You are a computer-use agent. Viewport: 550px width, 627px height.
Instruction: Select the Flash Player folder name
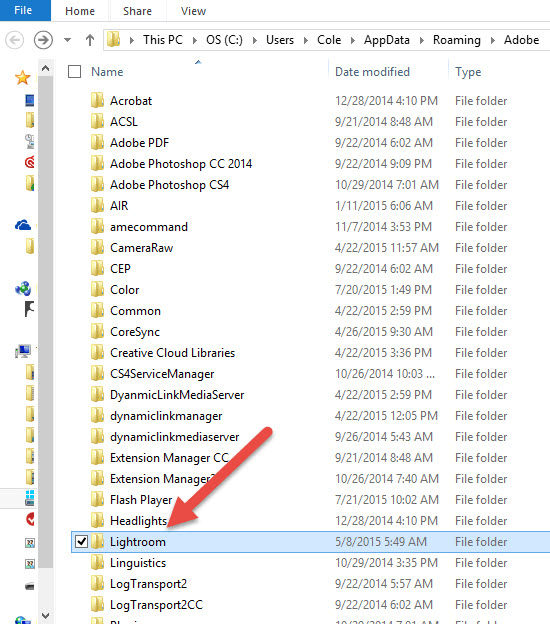point(141,500)
